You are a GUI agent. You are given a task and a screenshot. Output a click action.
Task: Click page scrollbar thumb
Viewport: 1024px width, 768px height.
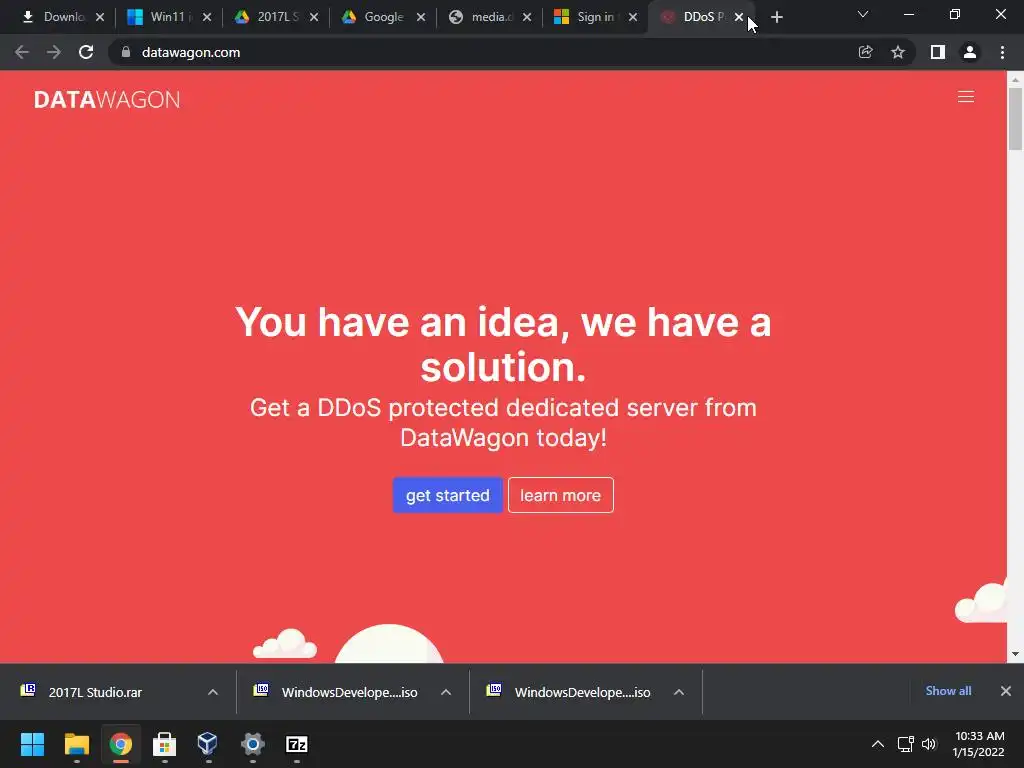pyautogui.click(x=1015, y=119)
